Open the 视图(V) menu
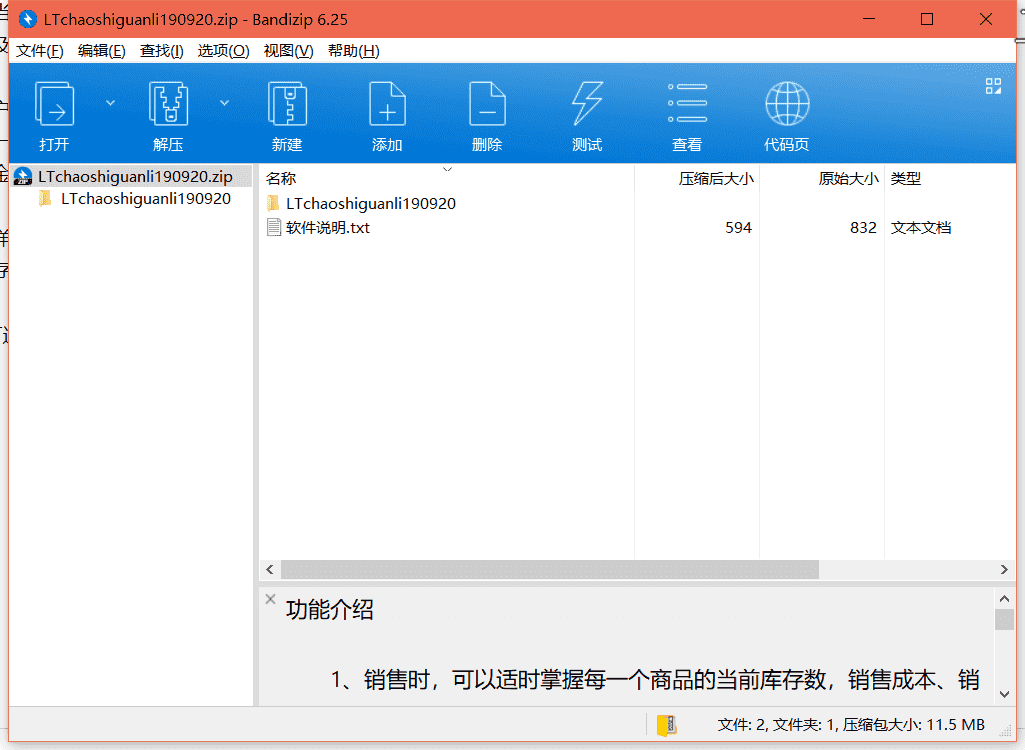The height and width of the screenshot is (750, 1025). pos(288,51)
